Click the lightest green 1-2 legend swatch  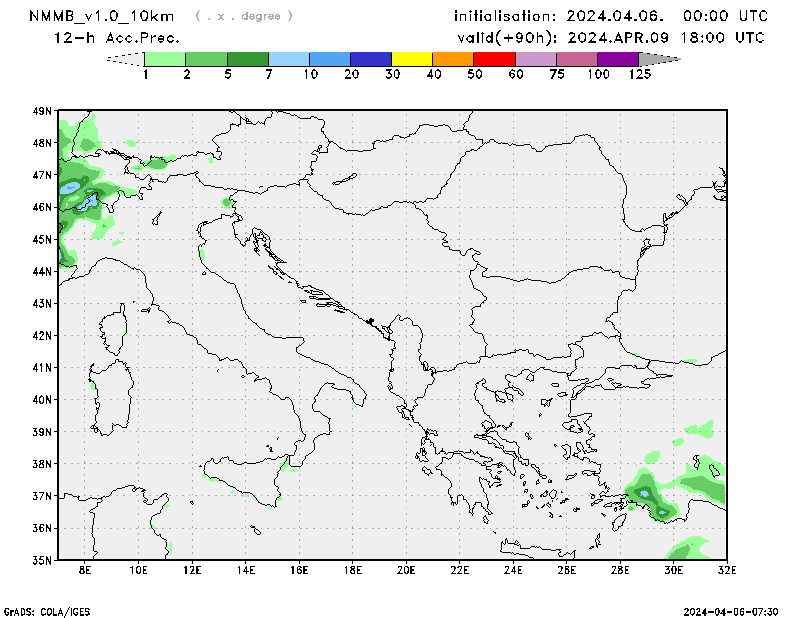tap(166, 59)
